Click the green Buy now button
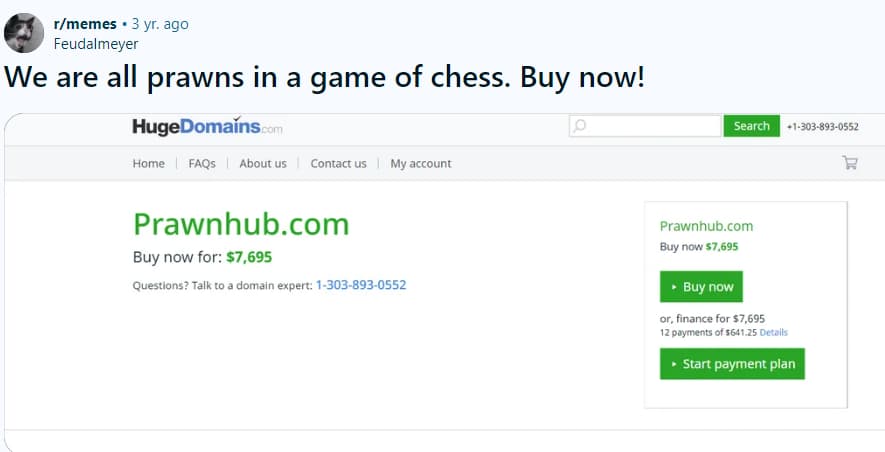This screenshot has height=452, width=885. [x=701, y=287]
